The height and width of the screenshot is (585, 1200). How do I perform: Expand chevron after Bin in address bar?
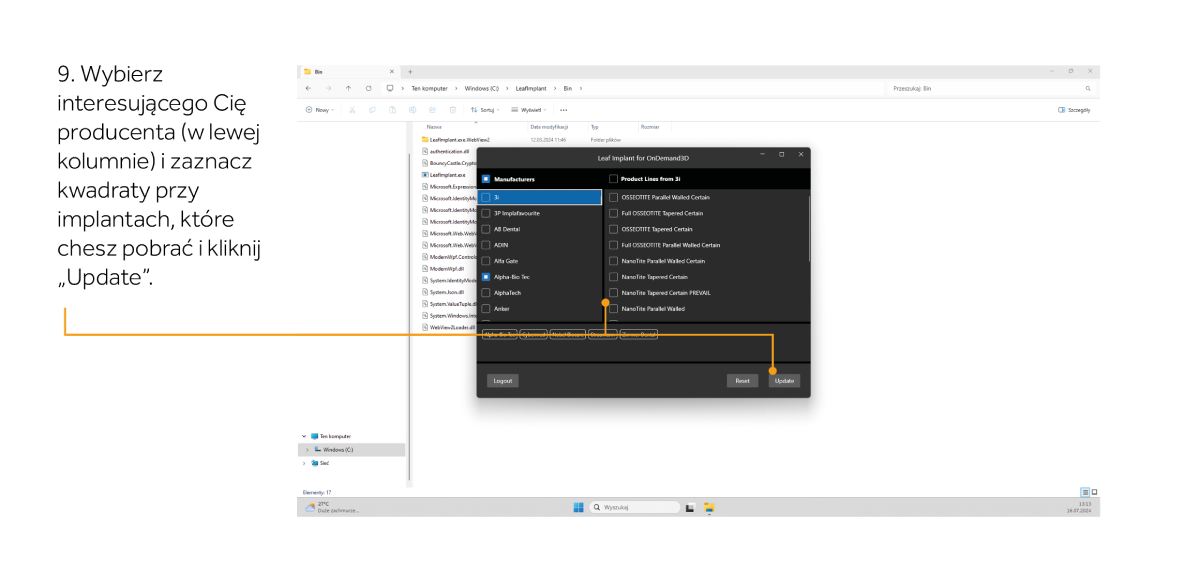click(582, 89)
